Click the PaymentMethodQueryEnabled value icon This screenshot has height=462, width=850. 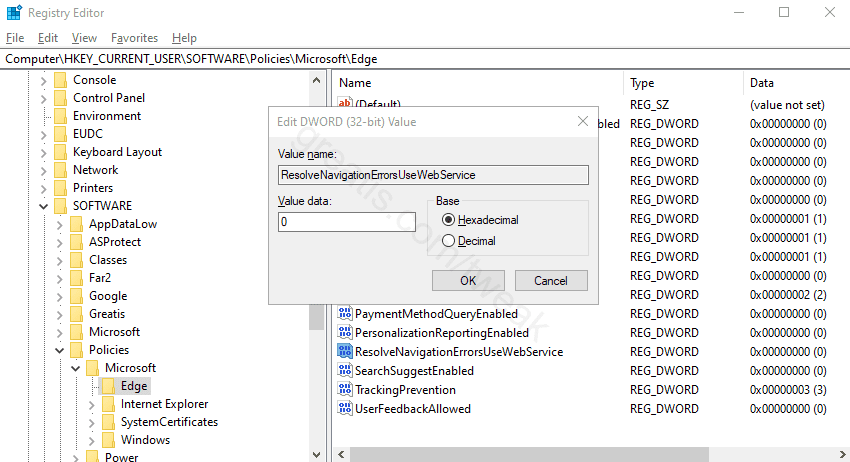345,314
